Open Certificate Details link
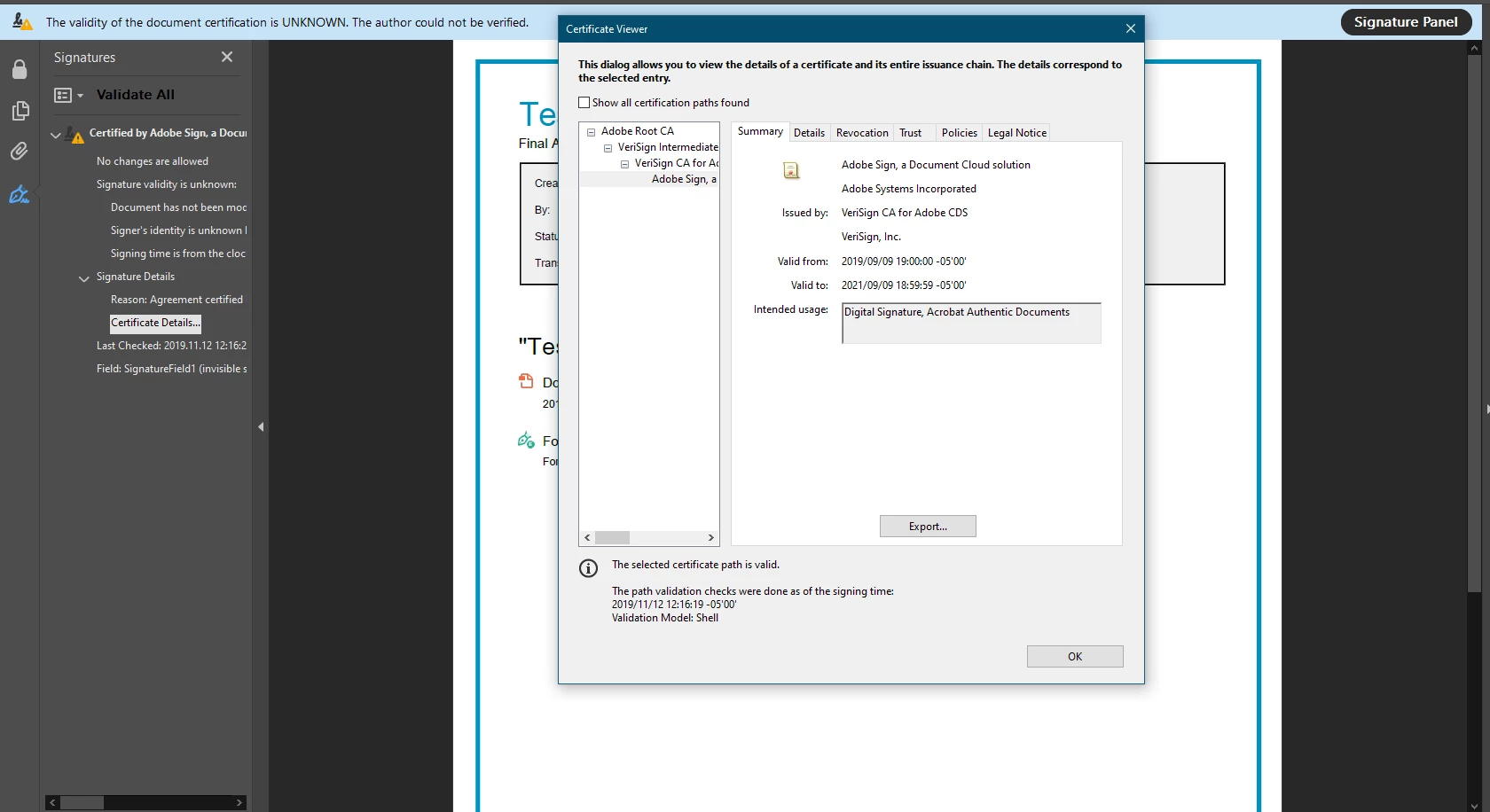Screen dimensions: 1490x812 pyautogui.click(x=155, y=324)
